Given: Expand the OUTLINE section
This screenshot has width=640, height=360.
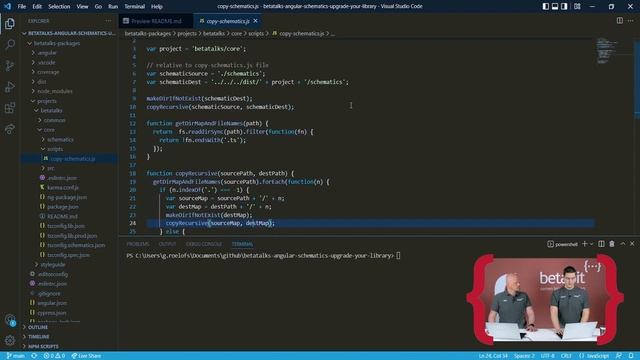Looking at the screenshot, I should click(38, 327).
